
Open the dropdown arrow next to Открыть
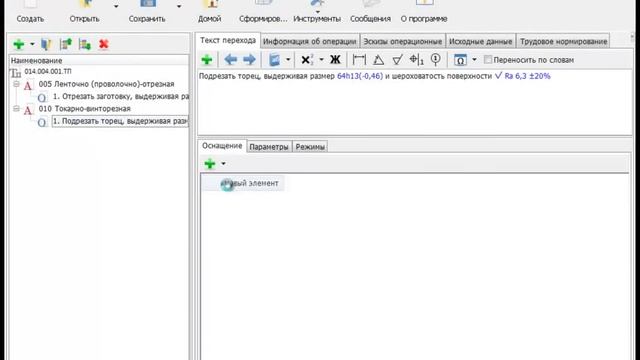pos(116,7)
